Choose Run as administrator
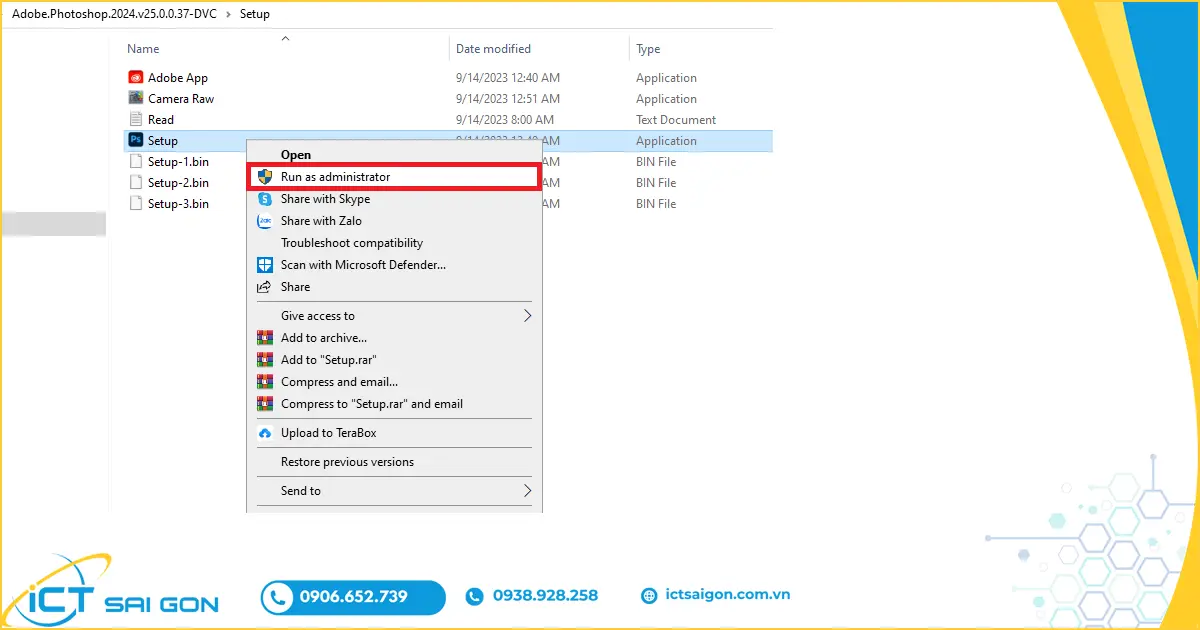 pyautogui.click(x=335, y=177)
